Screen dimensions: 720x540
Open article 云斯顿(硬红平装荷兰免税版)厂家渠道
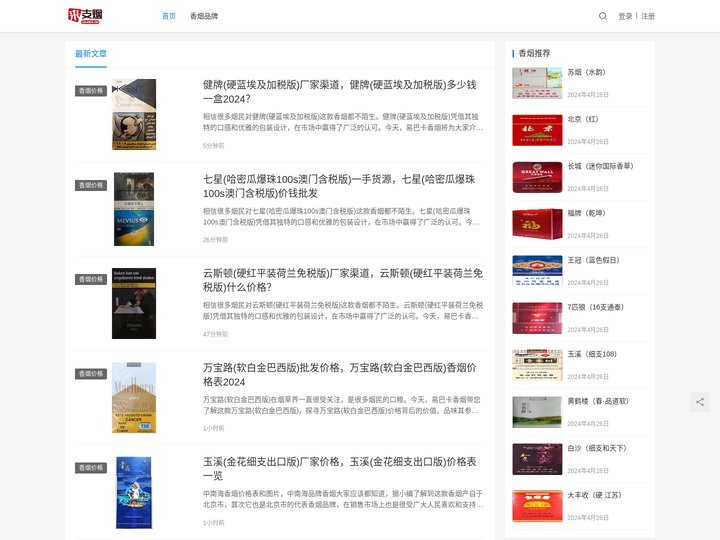(343, 280)
